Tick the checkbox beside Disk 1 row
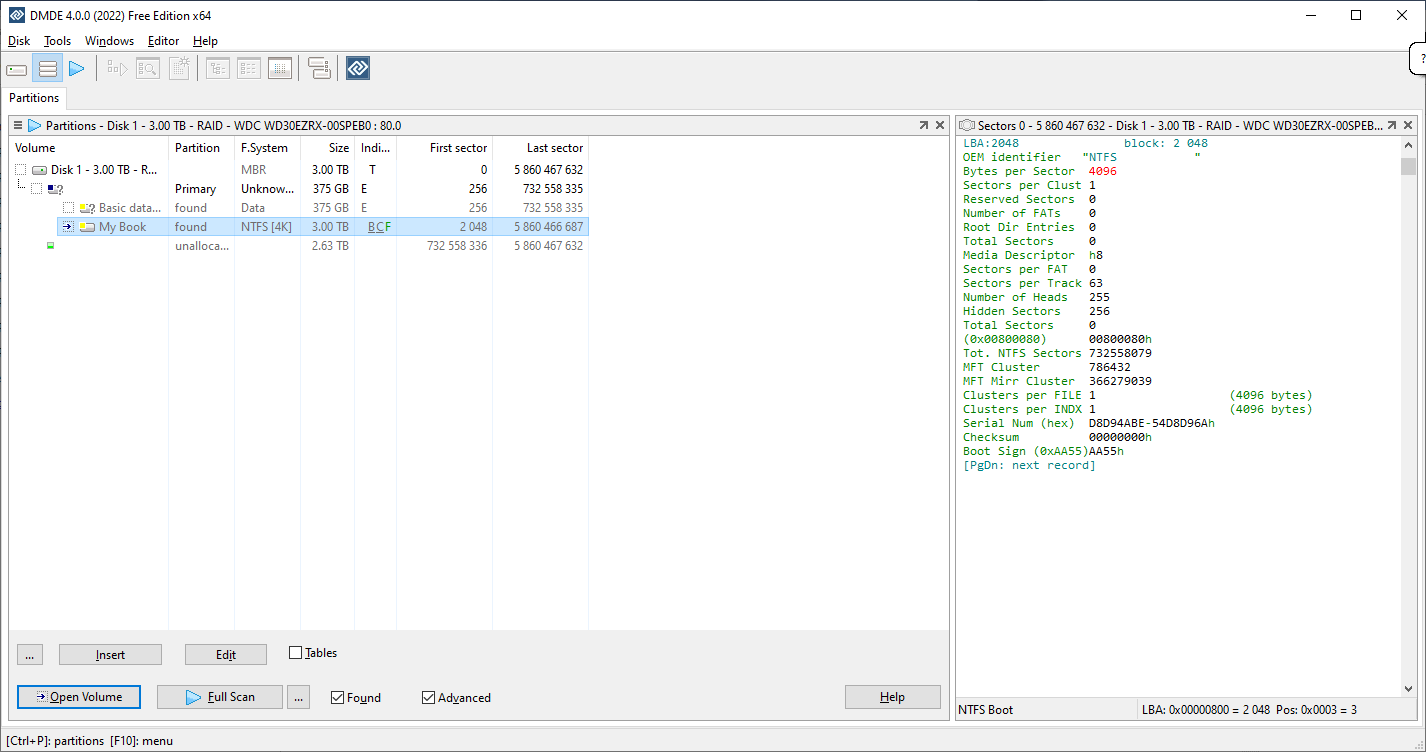 click(x=20, y=170)
